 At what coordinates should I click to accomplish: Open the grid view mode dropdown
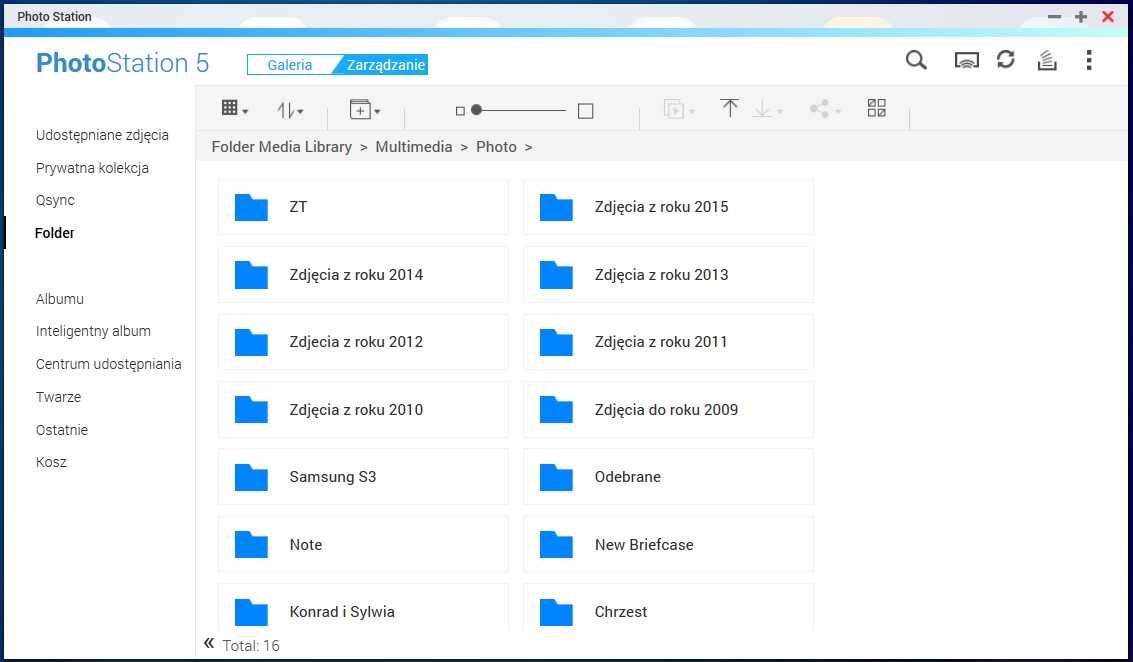point(235,109)
